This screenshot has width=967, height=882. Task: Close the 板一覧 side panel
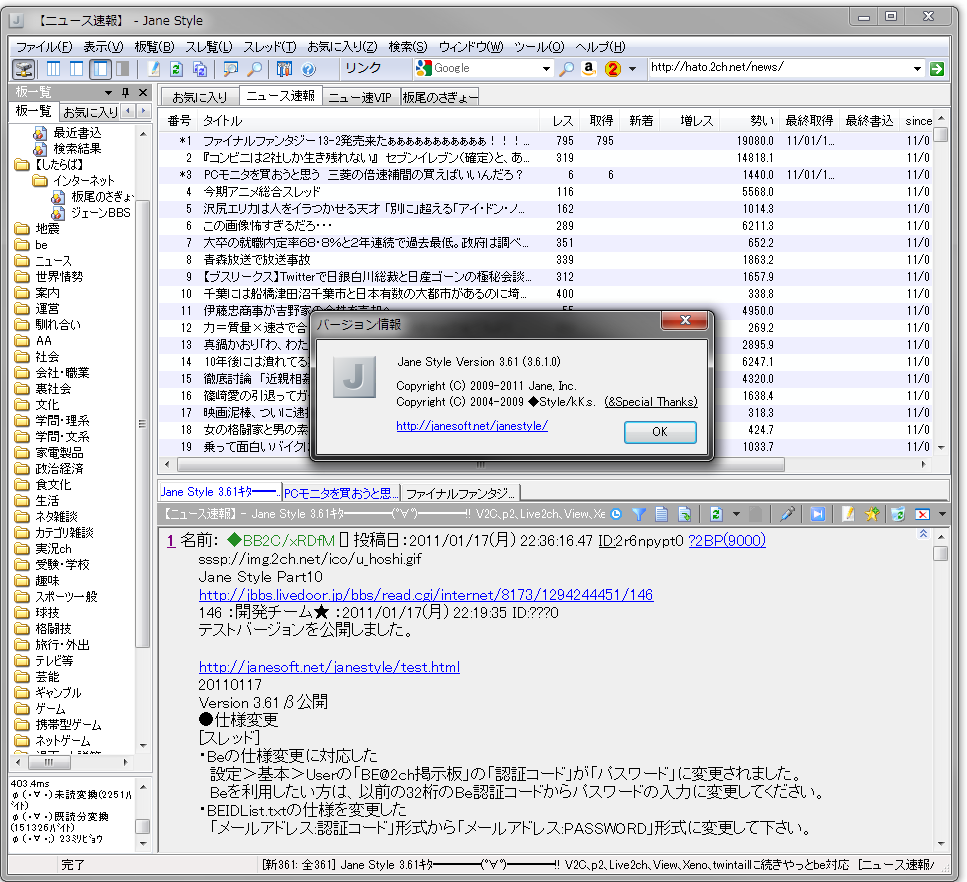click(143, 93)
